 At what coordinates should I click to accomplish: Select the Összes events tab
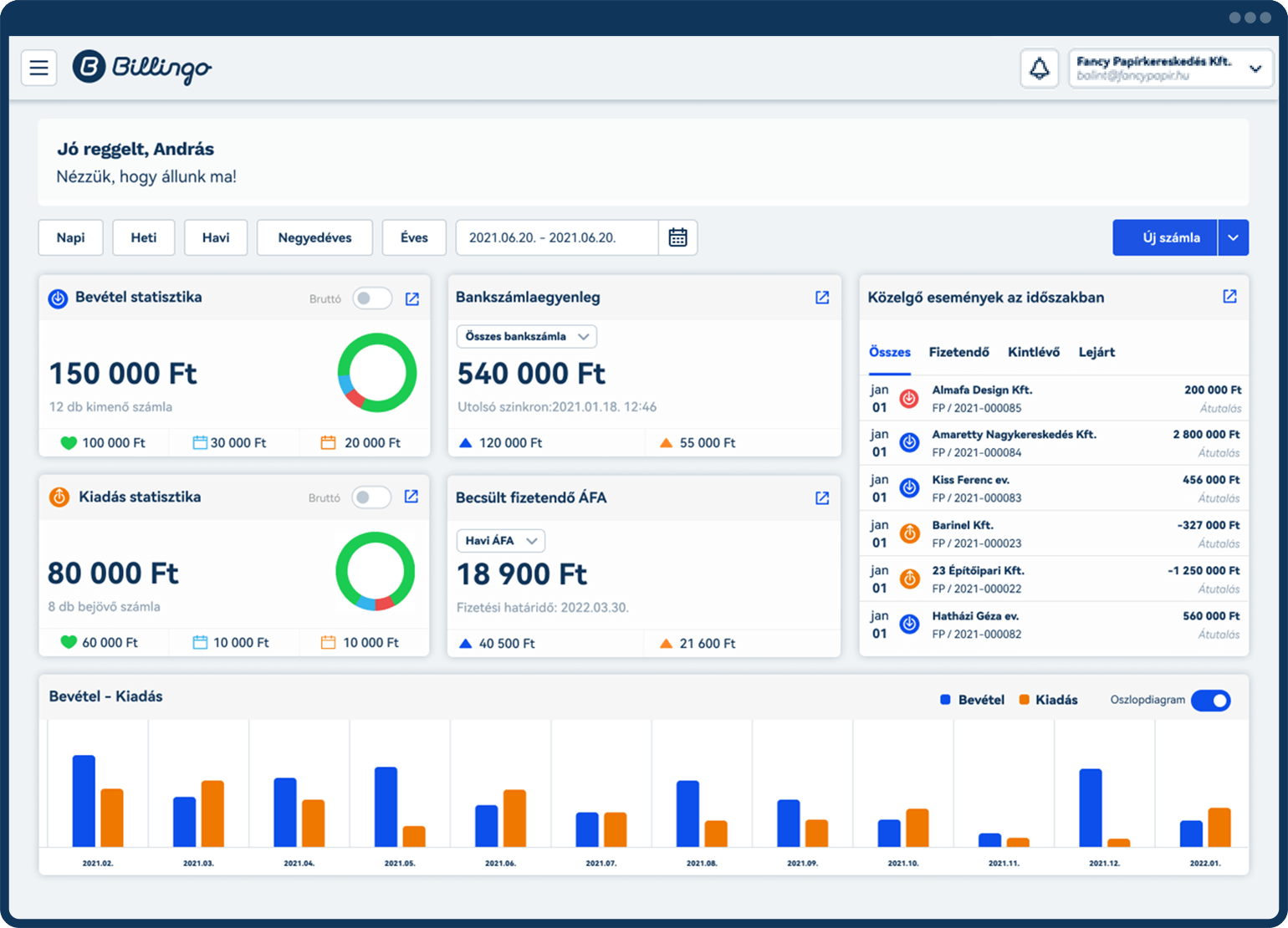point(890,352)
